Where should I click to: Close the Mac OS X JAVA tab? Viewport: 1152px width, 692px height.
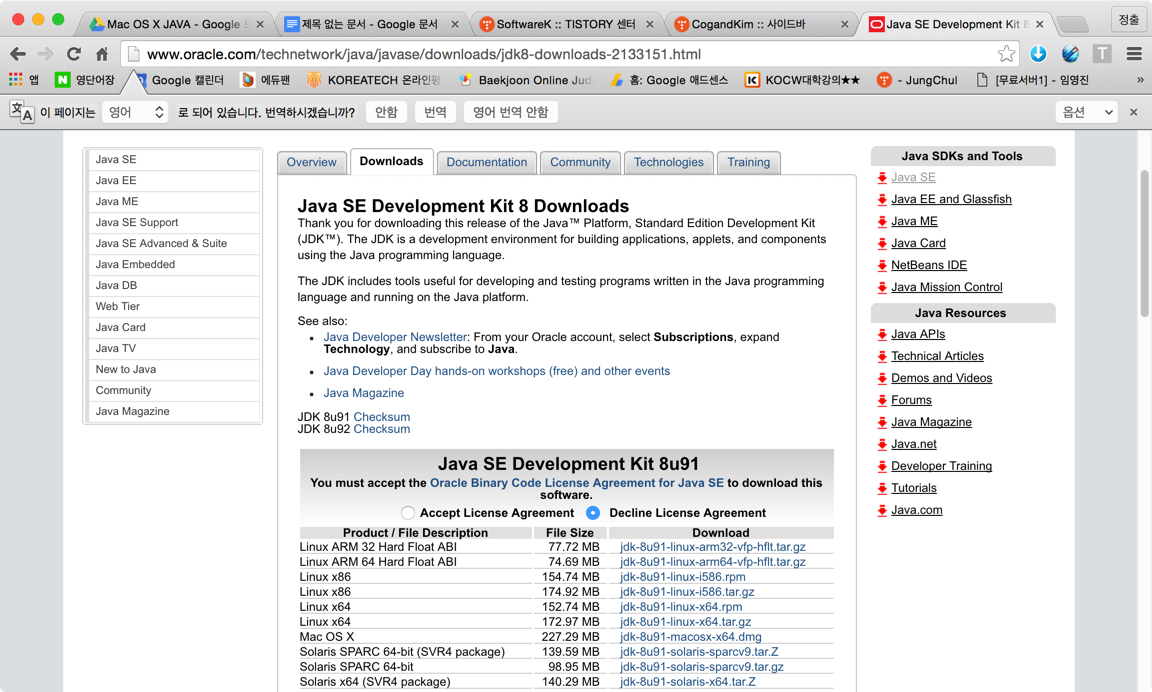tap(260, 24)
